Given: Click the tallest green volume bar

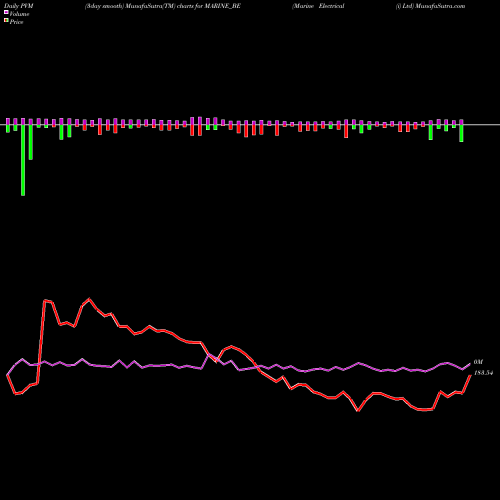Looking at the screenshot, I should (23, 160).
